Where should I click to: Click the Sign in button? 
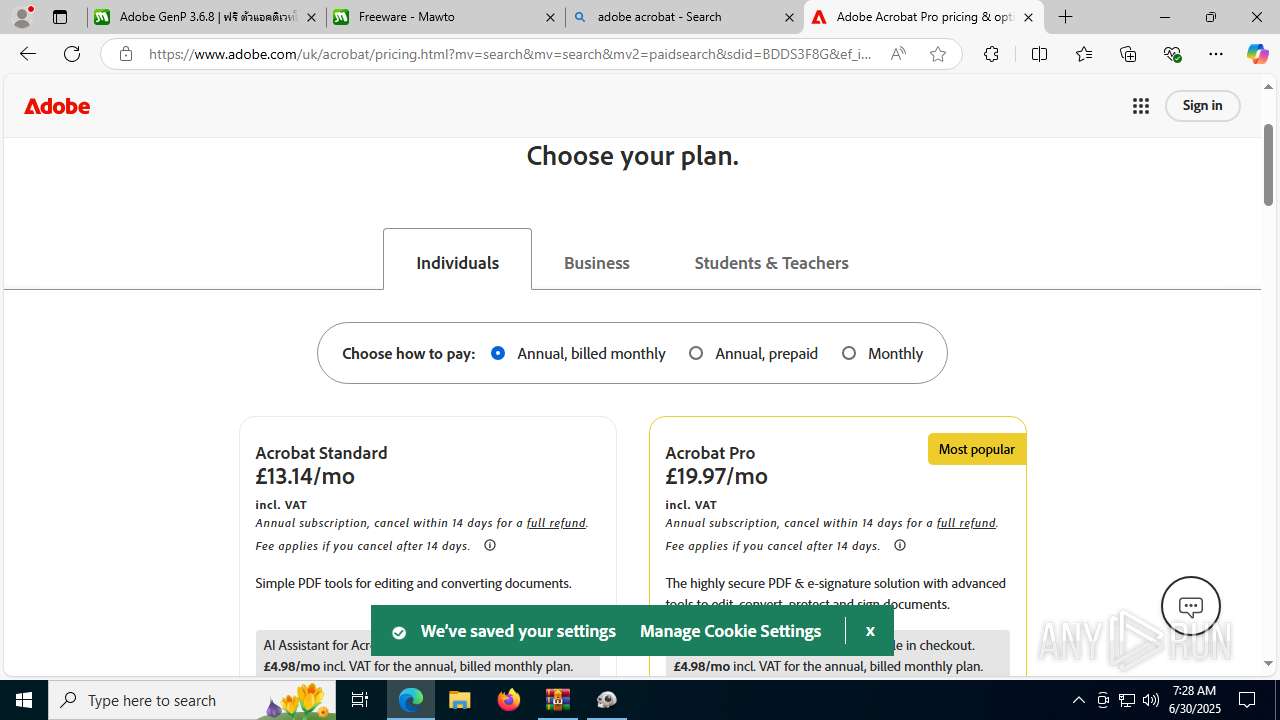[x=1202, y=106]
